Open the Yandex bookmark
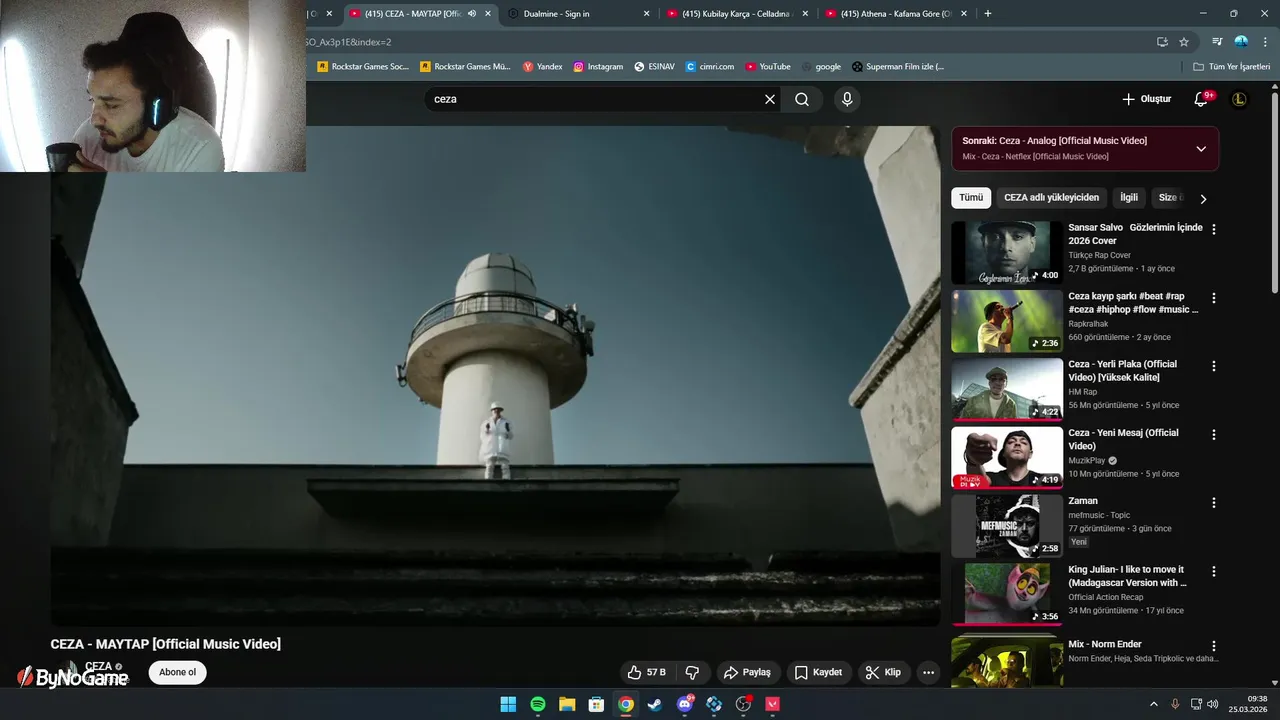Viewport: 1280px width, 720px height. point(543,67)
